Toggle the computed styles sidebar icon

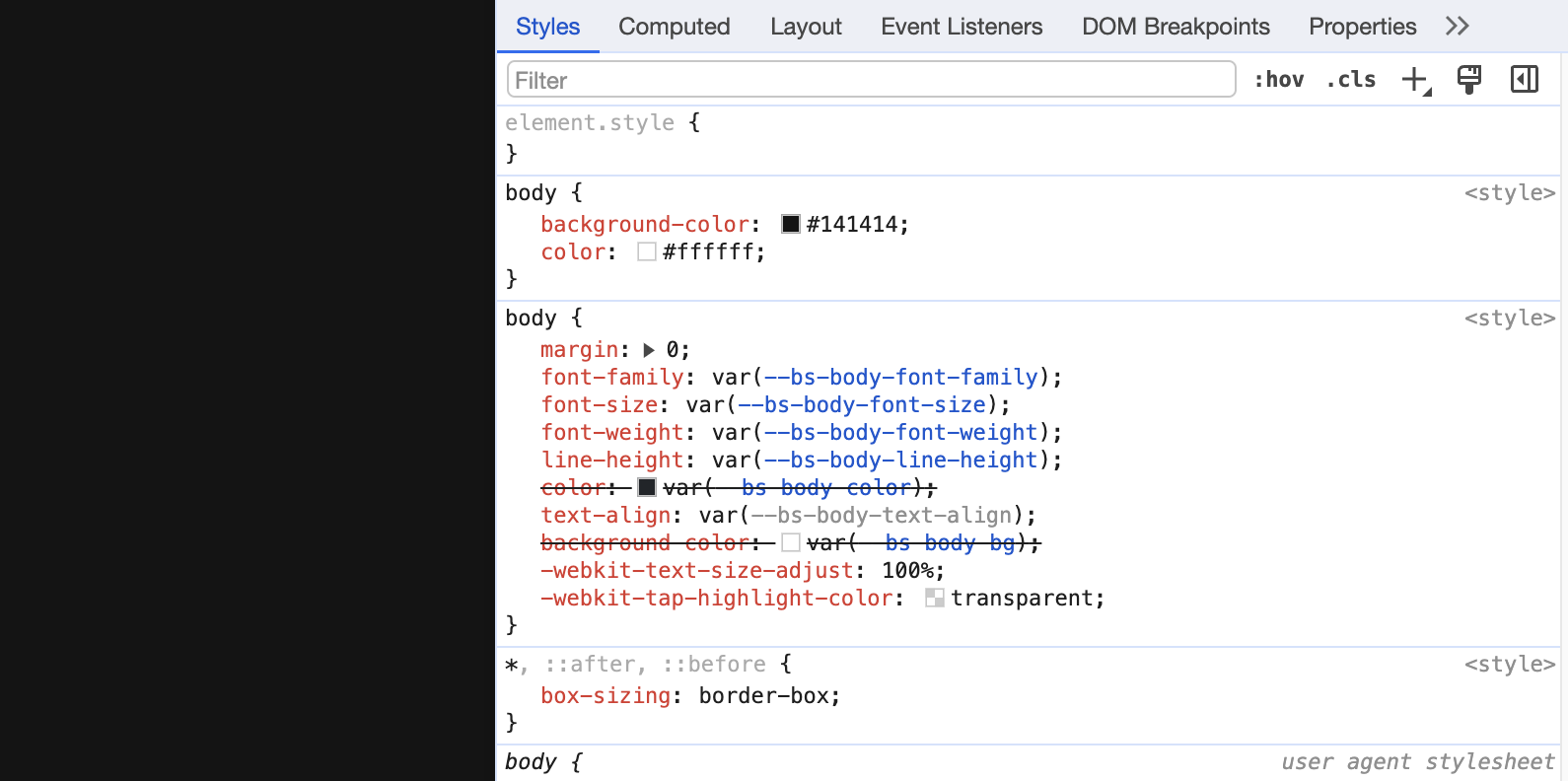point(1525,79)
